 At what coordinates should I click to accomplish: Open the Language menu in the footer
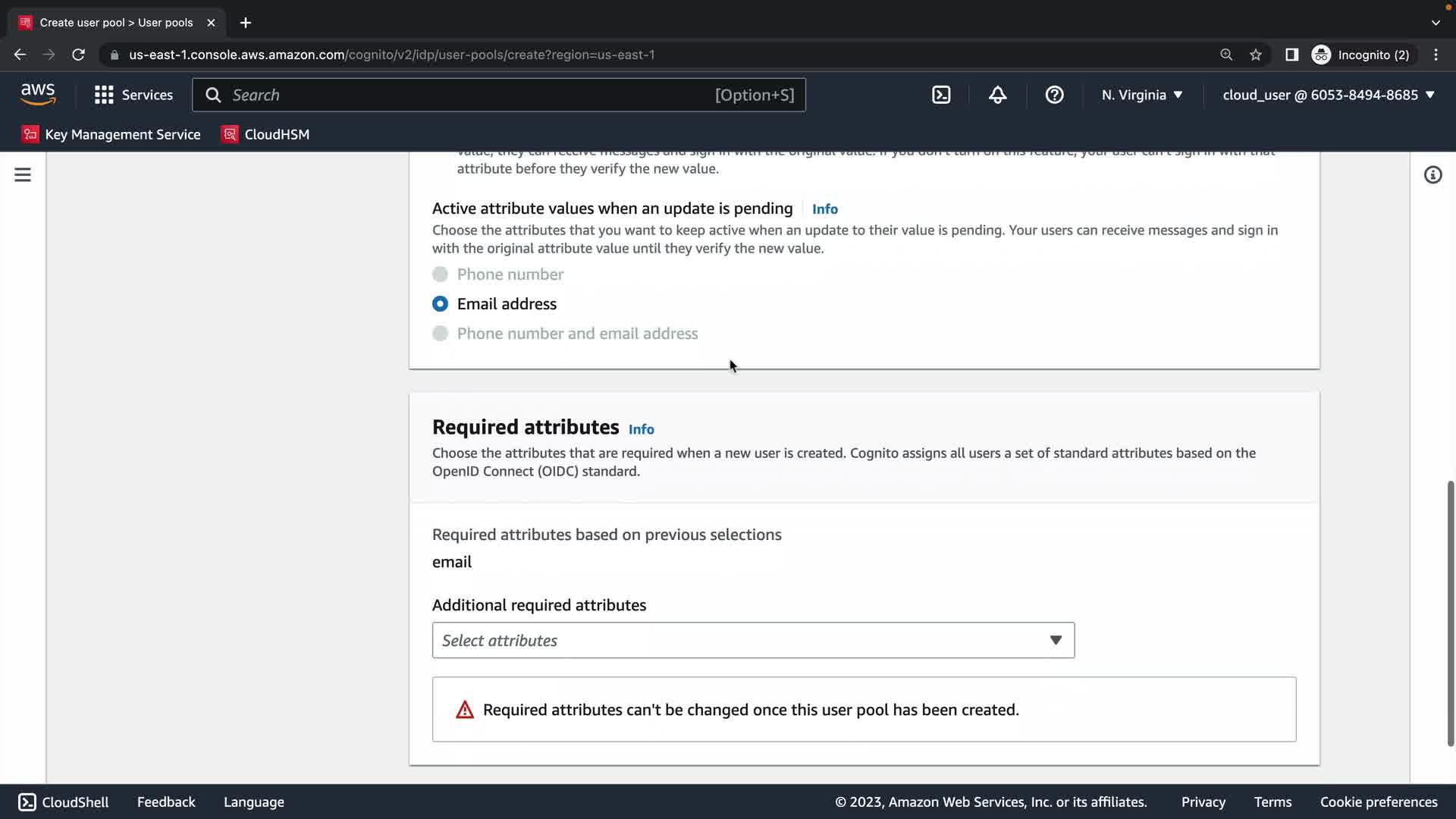[254, 802]
